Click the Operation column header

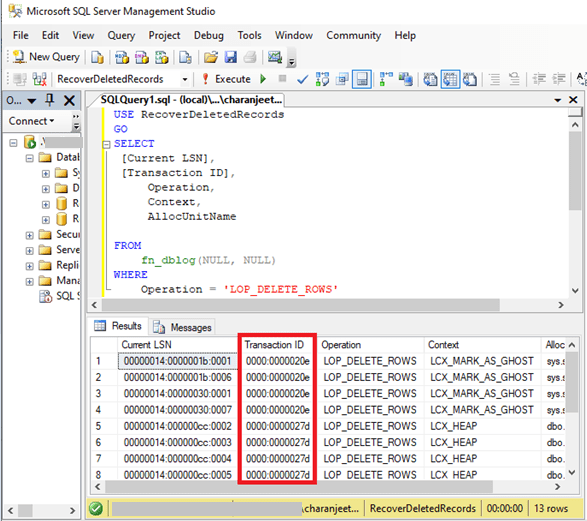coord(371,345)
